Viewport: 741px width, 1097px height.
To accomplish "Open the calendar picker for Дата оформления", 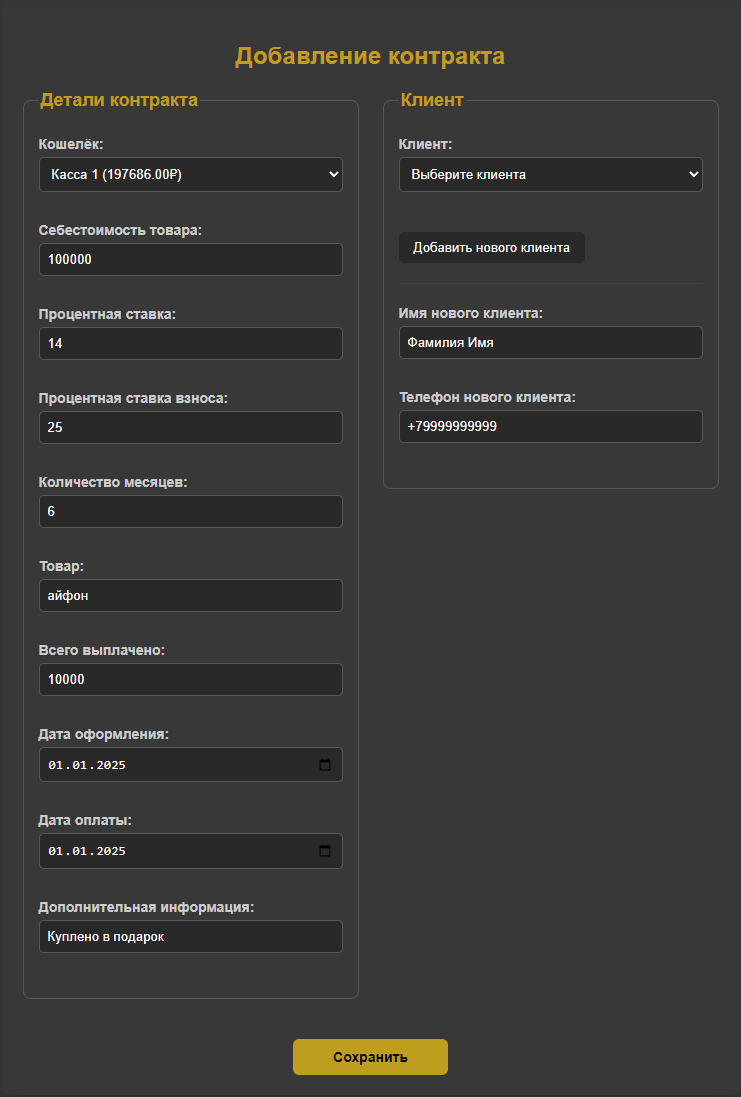I will click(325, 765).
